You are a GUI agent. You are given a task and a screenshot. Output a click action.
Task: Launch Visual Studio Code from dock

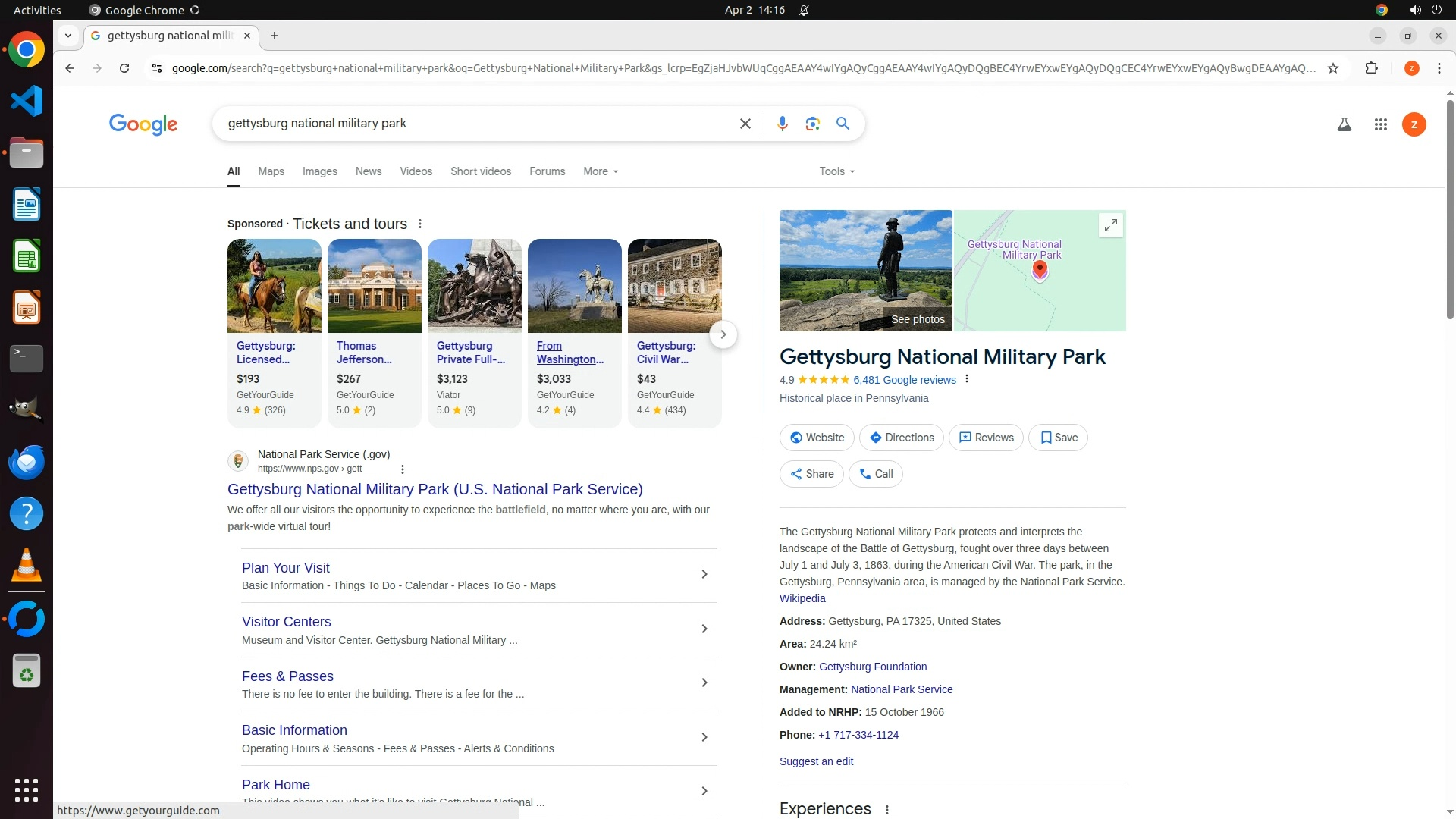pos(27,101)
